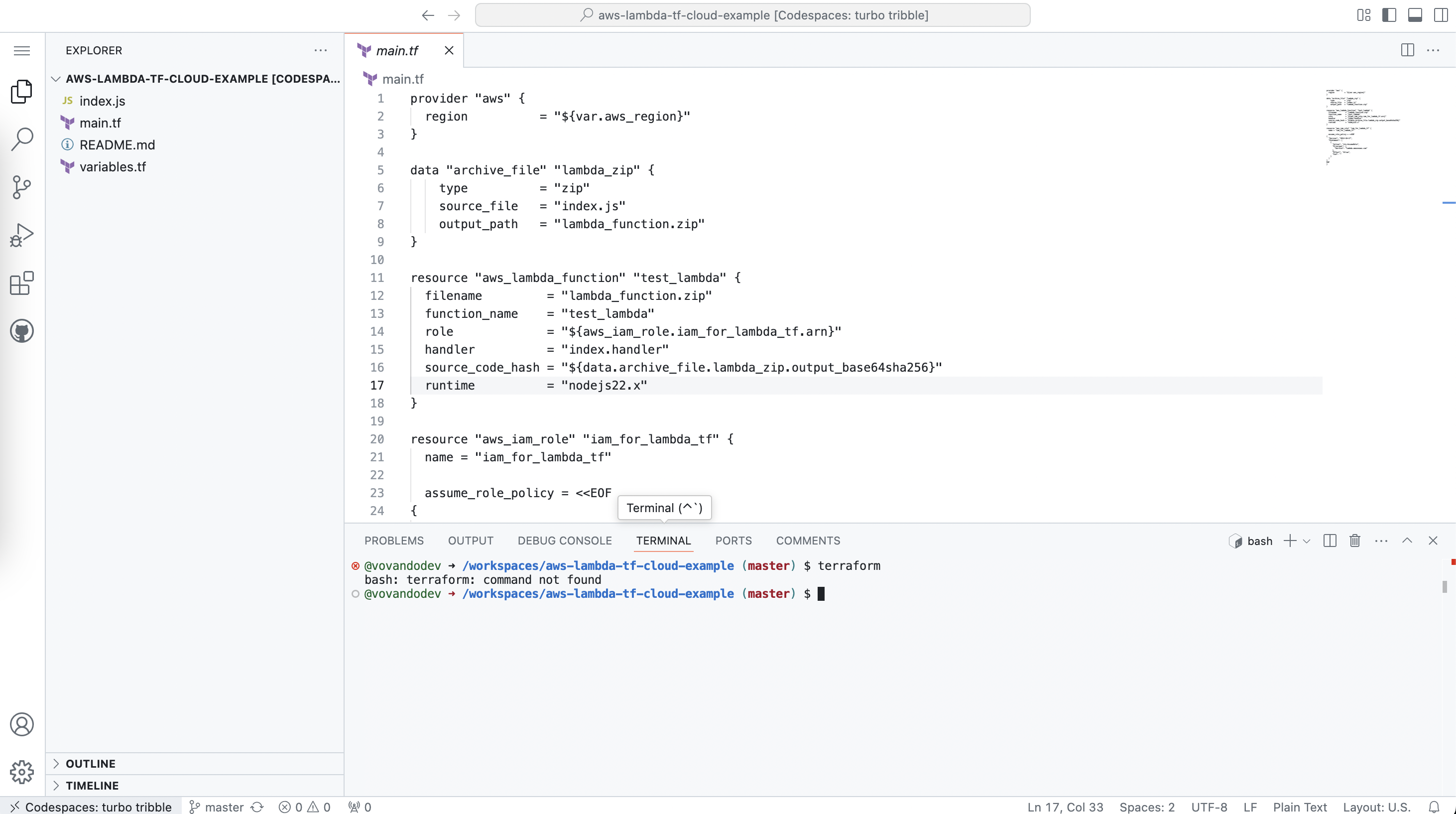Open the Manage settings gear
The height and width of the screenshot is (814, 1456).
click(21, 772)
